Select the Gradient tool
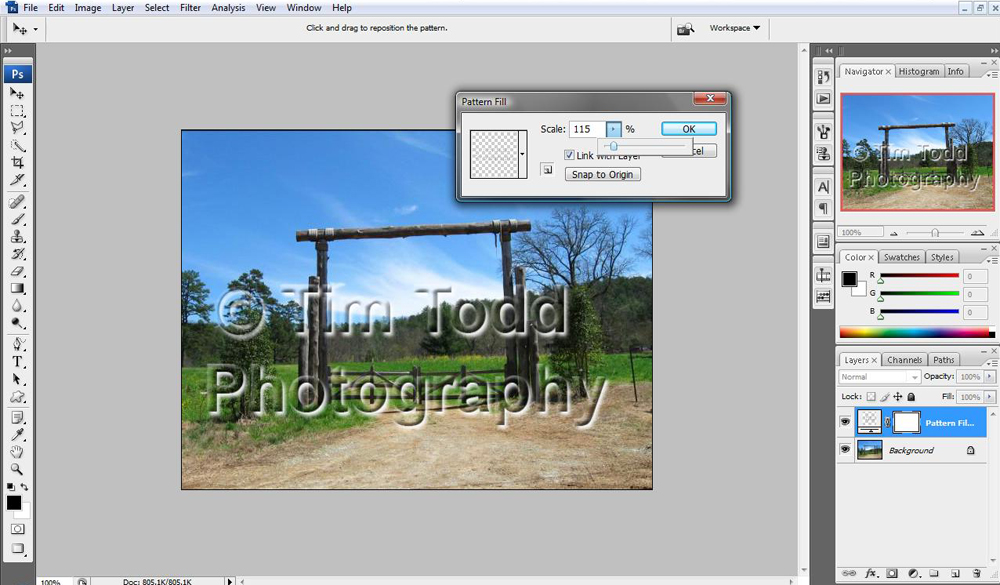 pyautogui.click(x=17, y=288)
